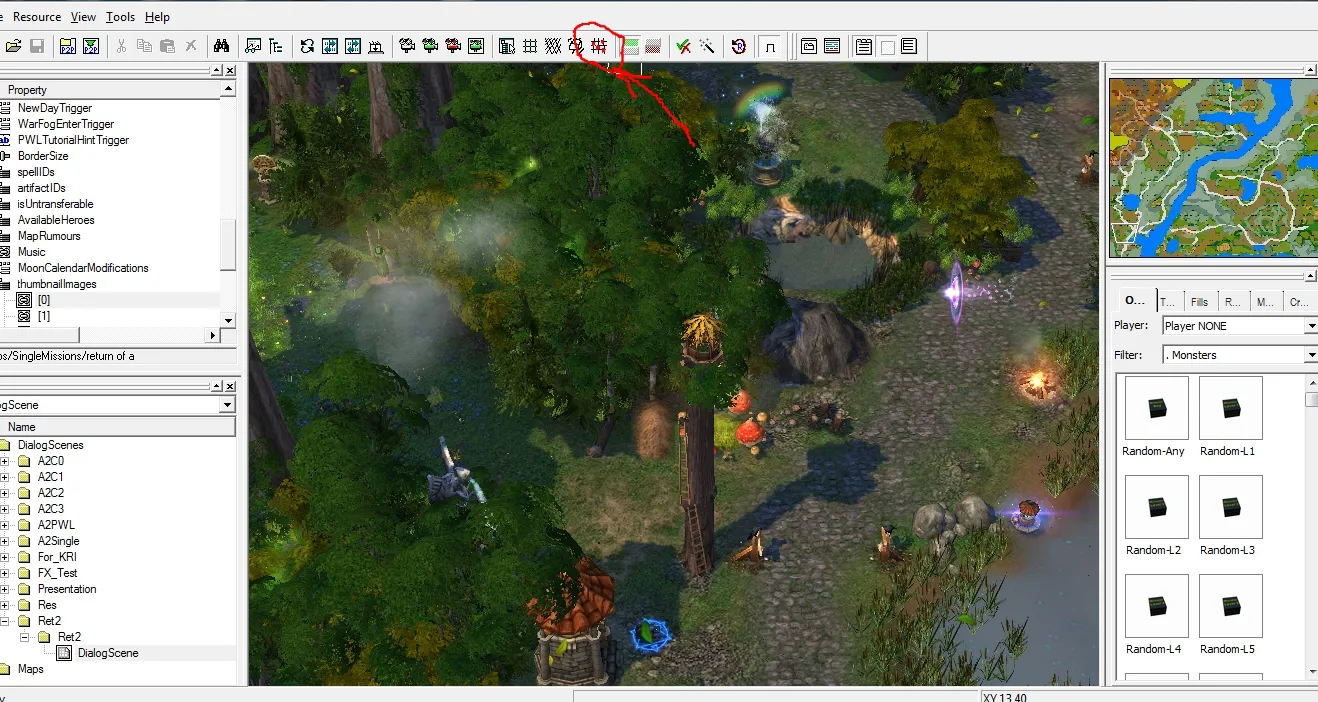The image size is (1318, 702).
Task: Select the Random-L1 monster thumbnail
Action: 1230,408
